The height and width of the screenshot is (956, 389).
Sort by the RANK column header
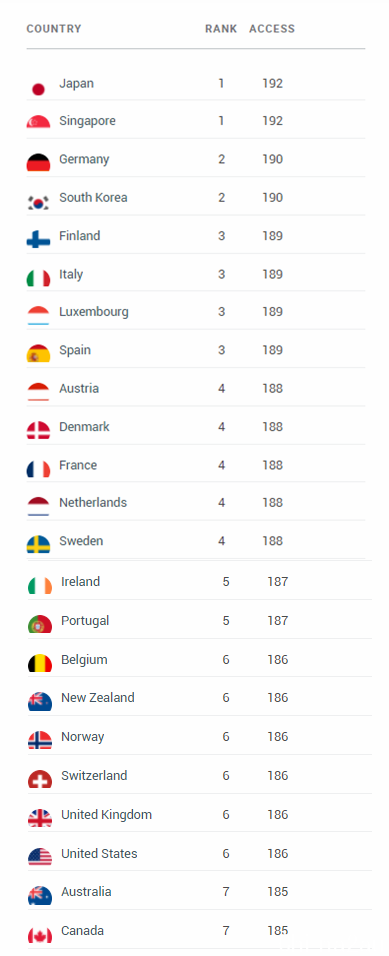(x=221, y=29)
